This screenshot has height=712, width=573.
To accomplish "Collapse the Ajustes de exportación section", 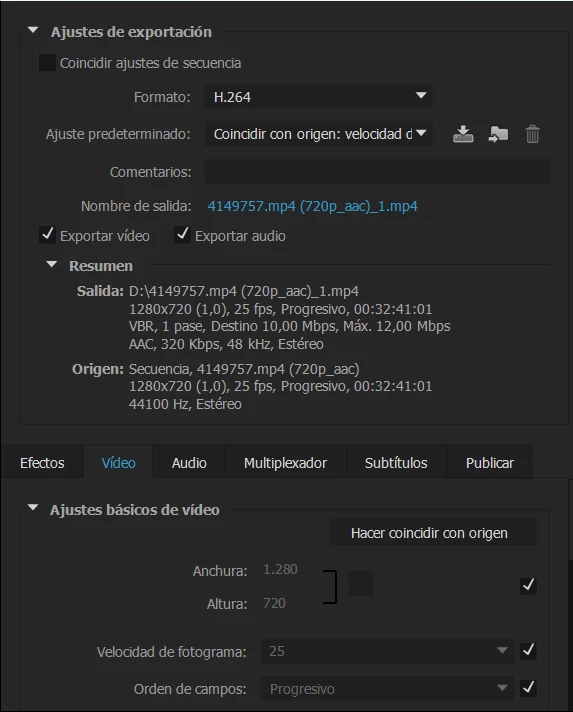I will click(33, 30).
